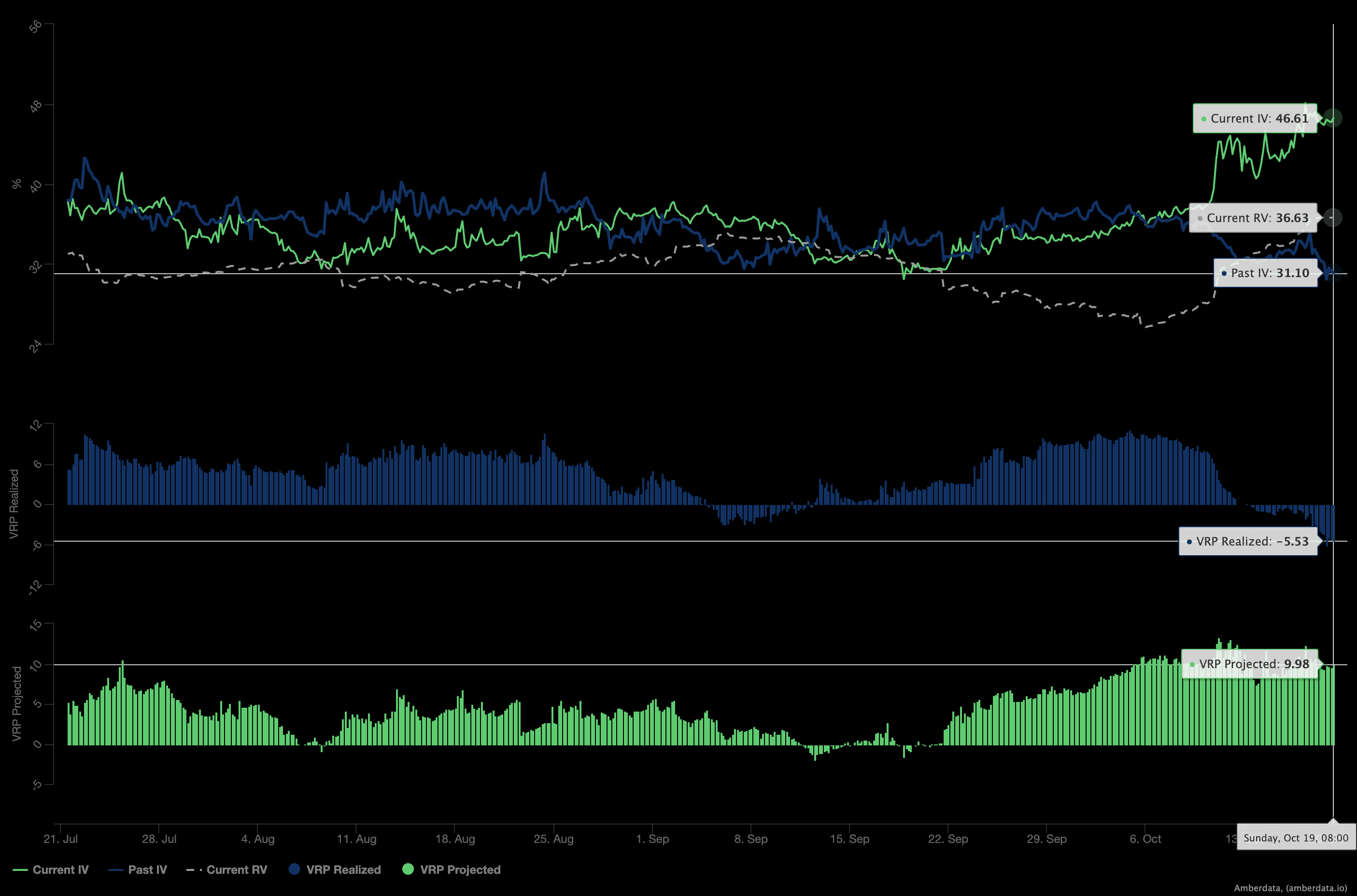Select the VRP Projected 9.98 tooltip label
This screenshot has width=1357, height=896.
[x=1249, y=664]
